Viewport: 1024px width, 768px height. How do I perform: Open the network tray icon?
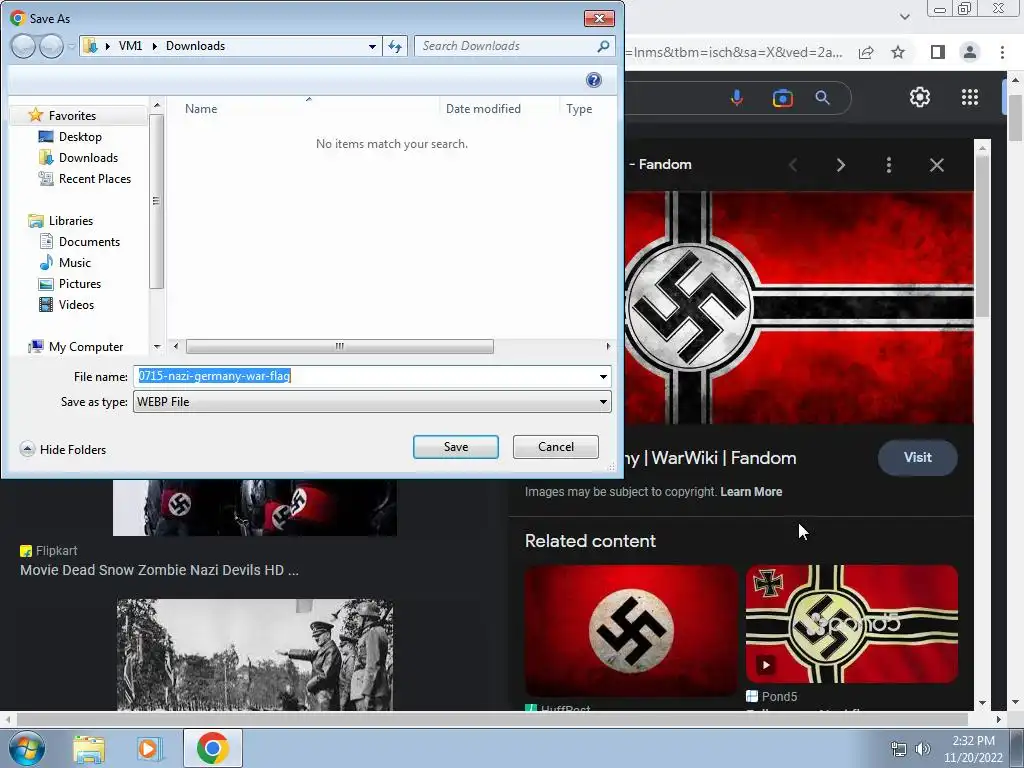point(899,749)
